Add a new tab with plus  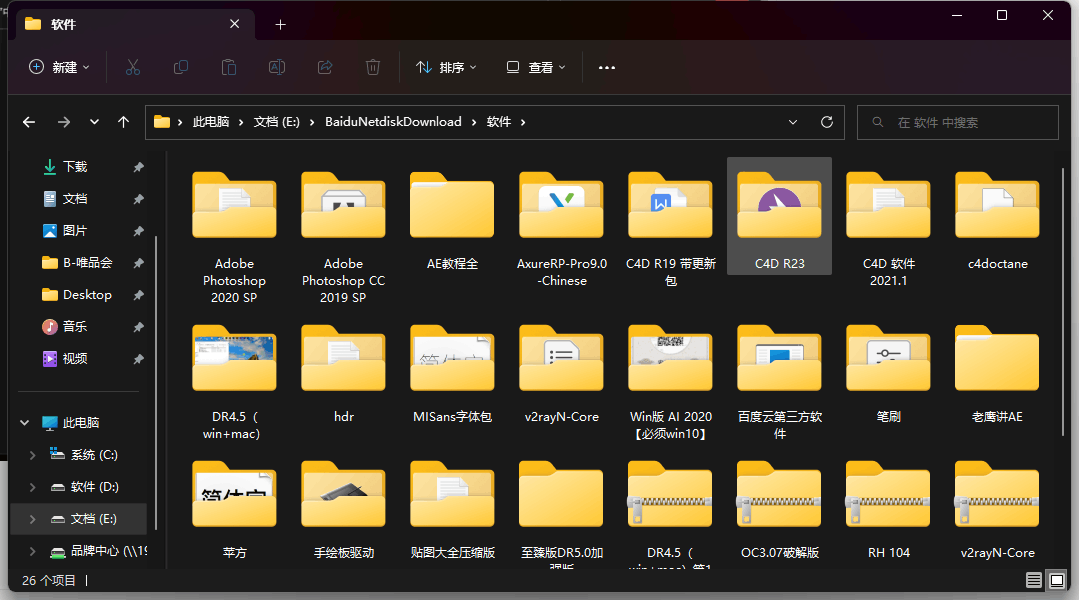[x=280, y=25]
